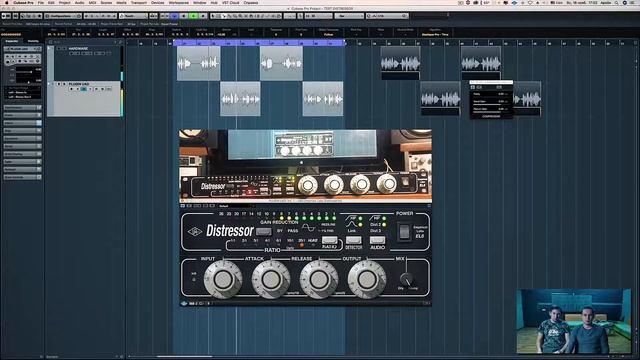
Task: Click the Elastique Pro - Time algorithm value
Action: (435, 35)
